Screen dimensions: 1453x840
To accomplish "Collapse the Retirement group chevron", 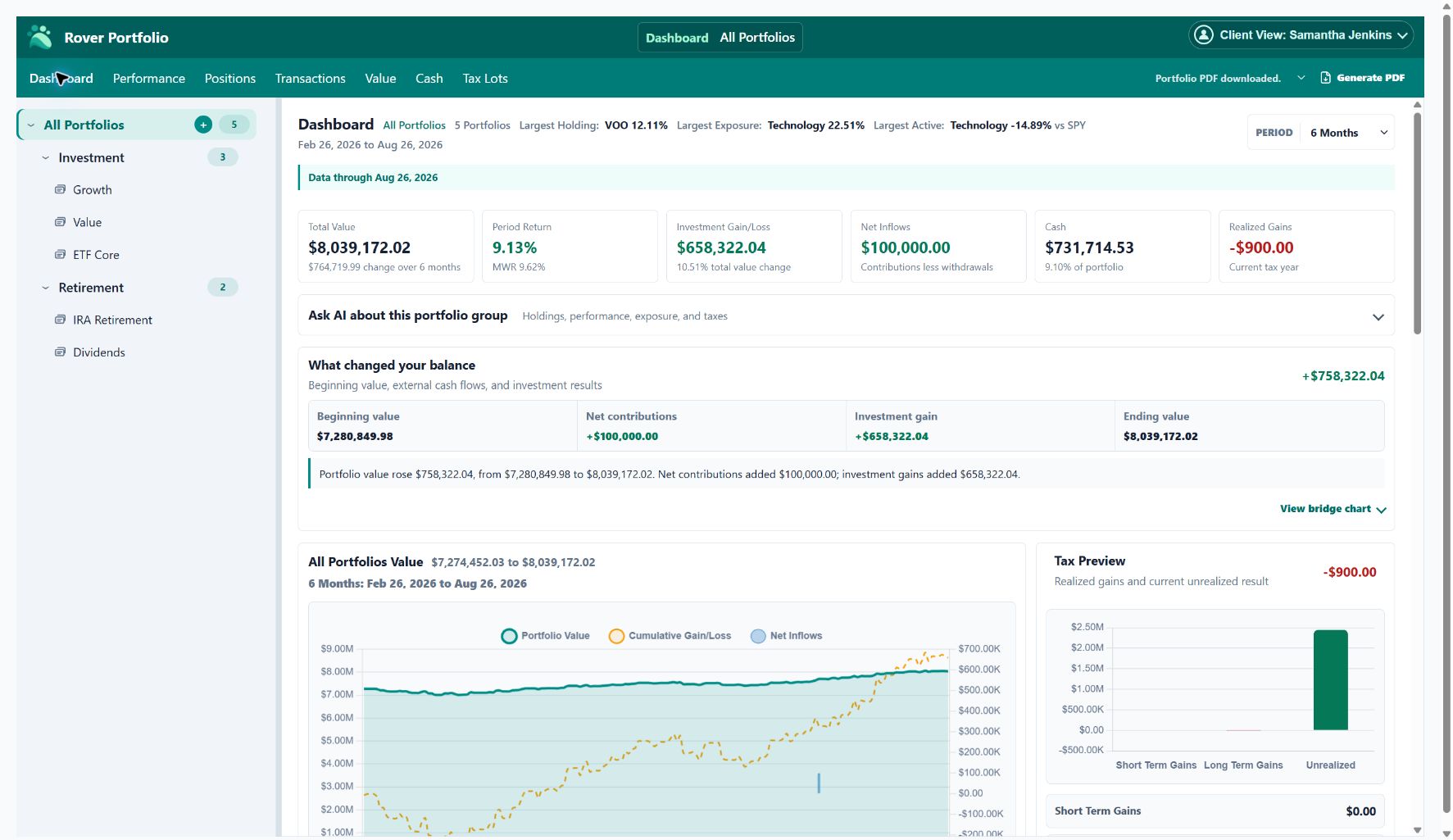I will point(46,288).
